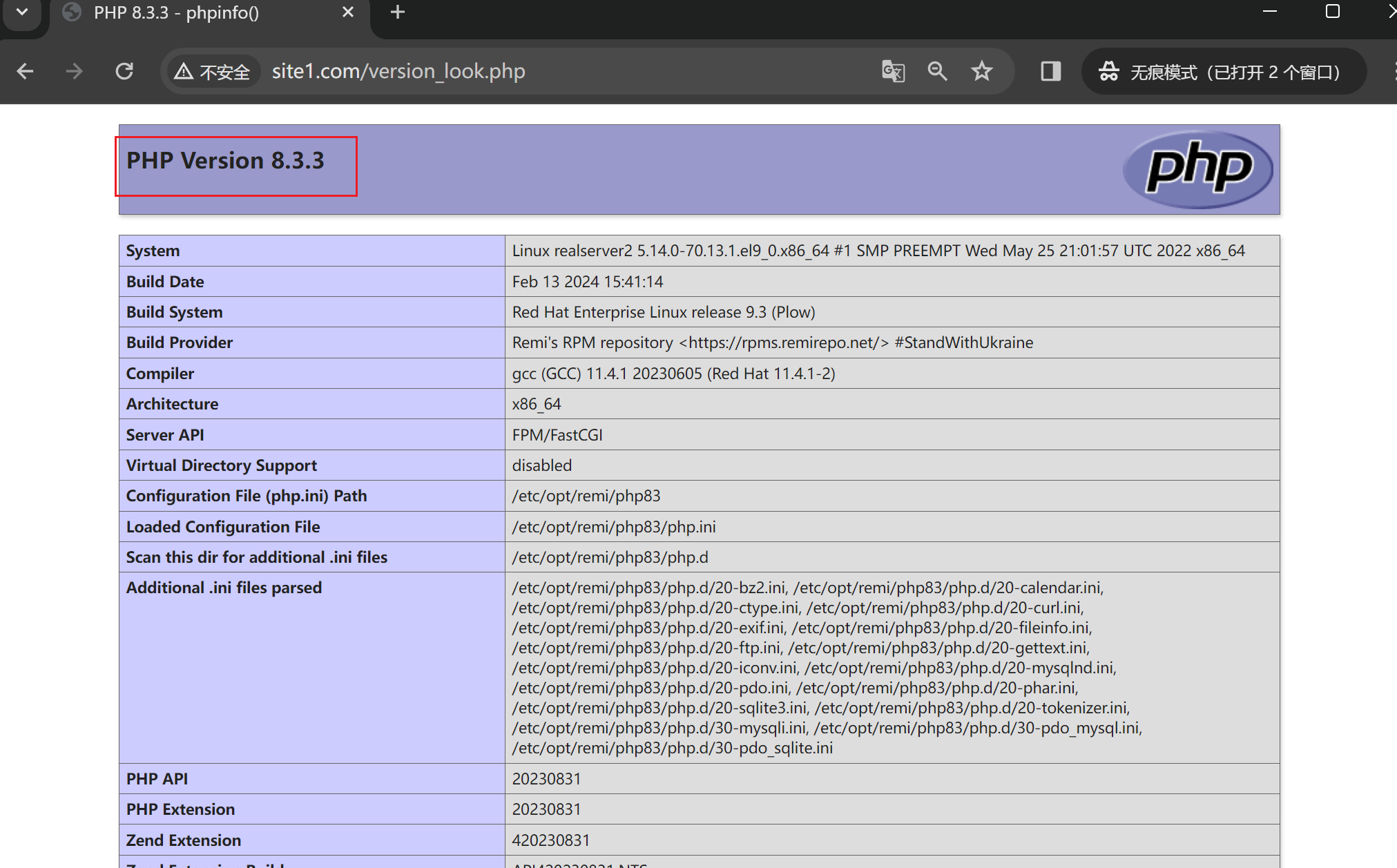The width and height of the screenshot is (1397, 868).
Task: Click the Loaded Configuration File path value
Action: tap(613, 527)
